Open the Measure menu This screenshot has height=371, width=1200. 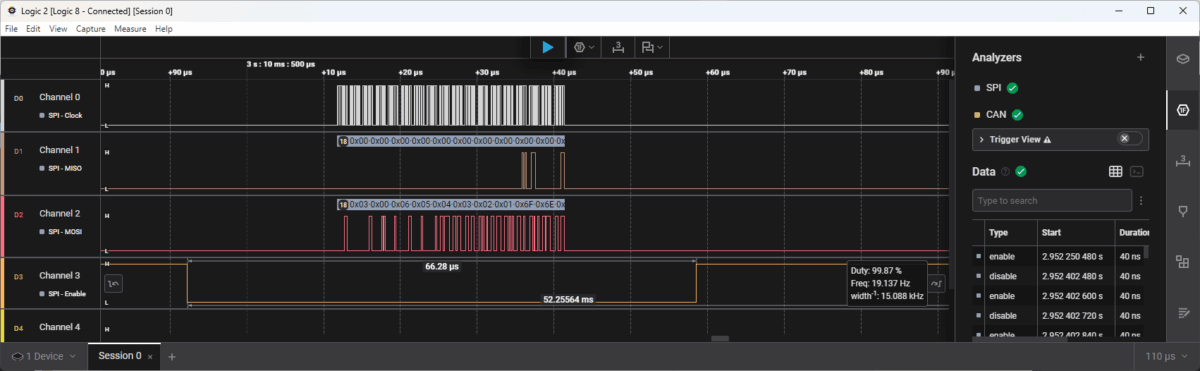coord(130,29)
